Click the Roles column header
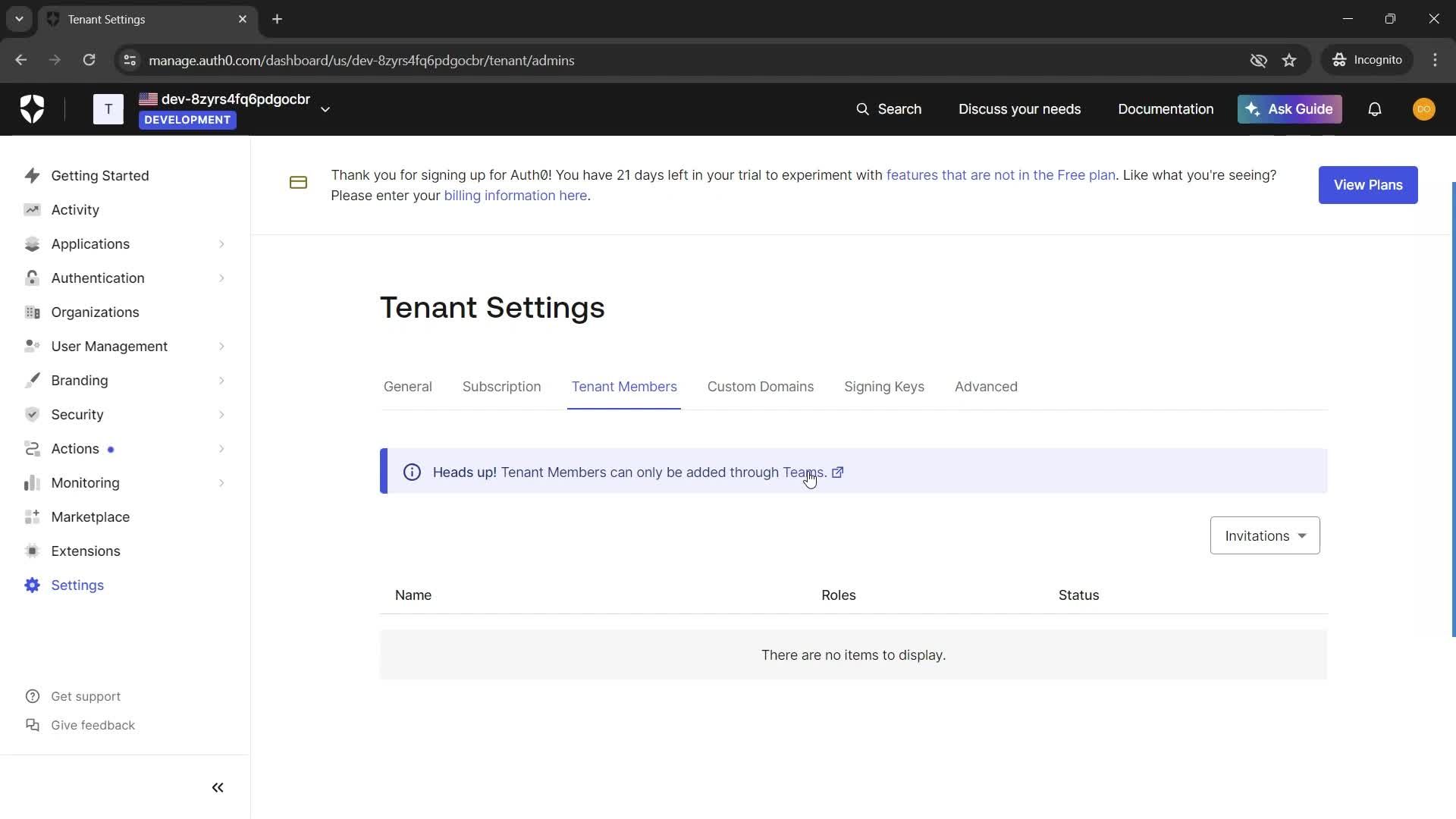This screenshot has width=1456, height=819. 838,595
